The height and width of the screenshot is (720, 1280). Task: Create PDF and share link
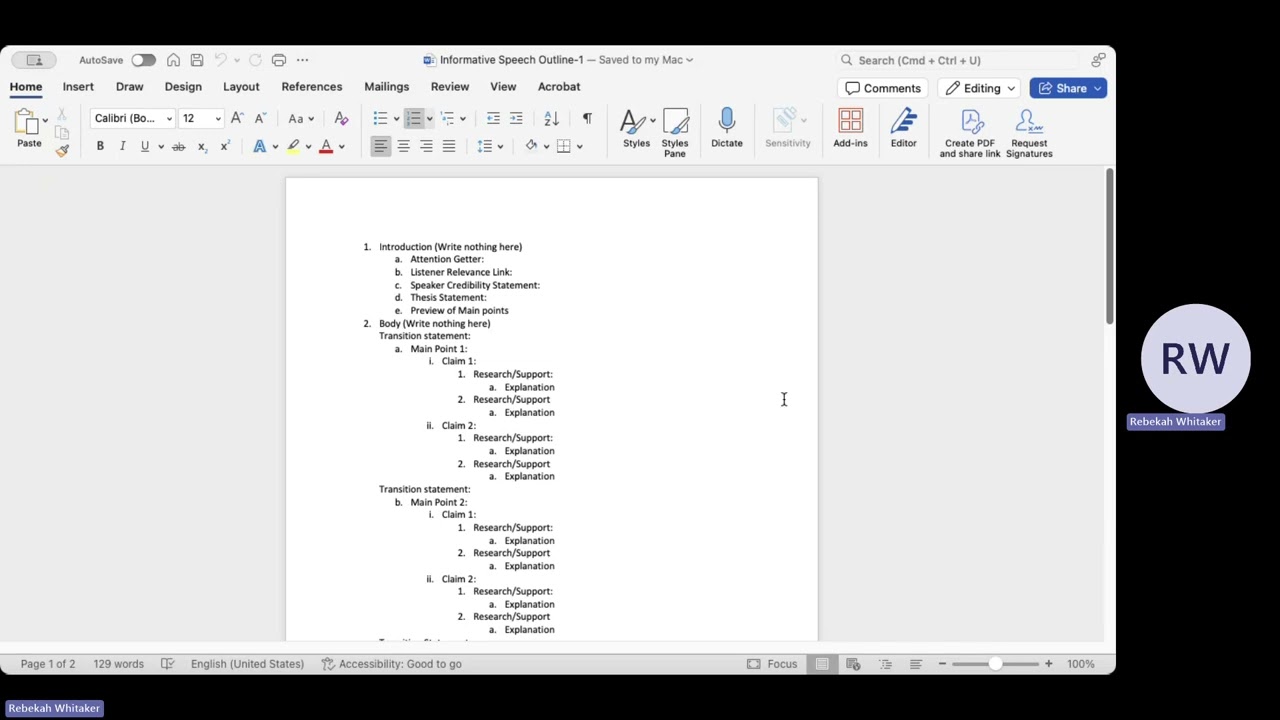click(970, 133)
